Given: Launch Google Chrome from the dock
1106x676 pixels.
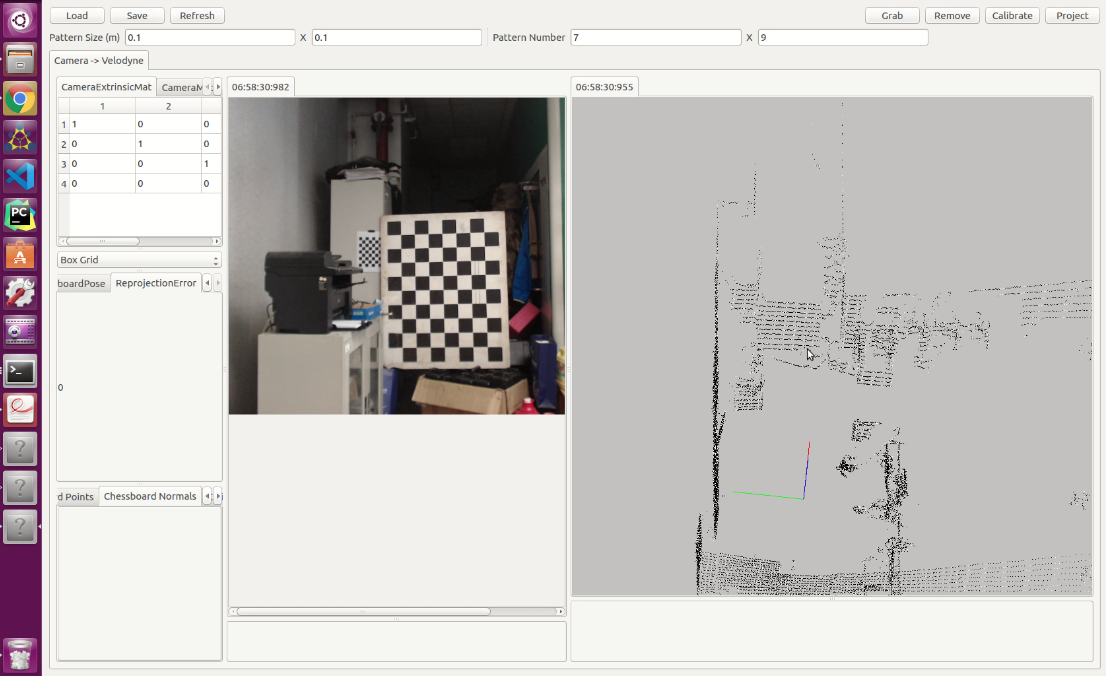Looking at the screenshot, I should [x=20, y=99].
